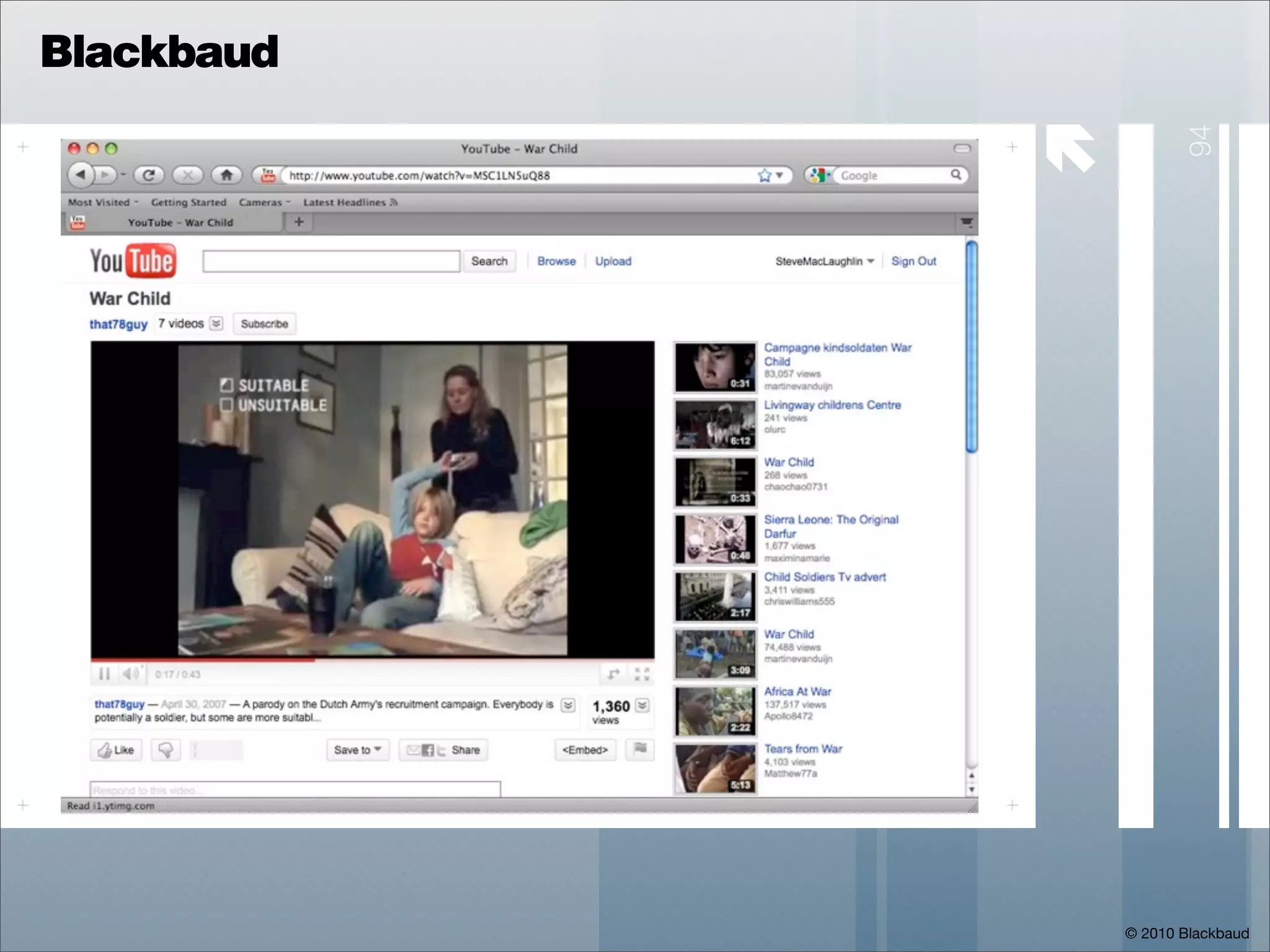Expand the video description arrow

[567, 705]
